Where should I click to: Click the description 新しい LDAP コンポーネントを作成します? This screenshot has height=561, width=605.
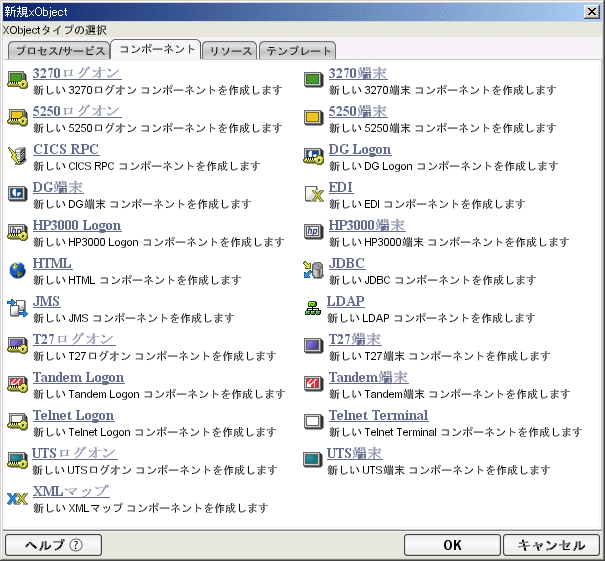click(431, 318)
